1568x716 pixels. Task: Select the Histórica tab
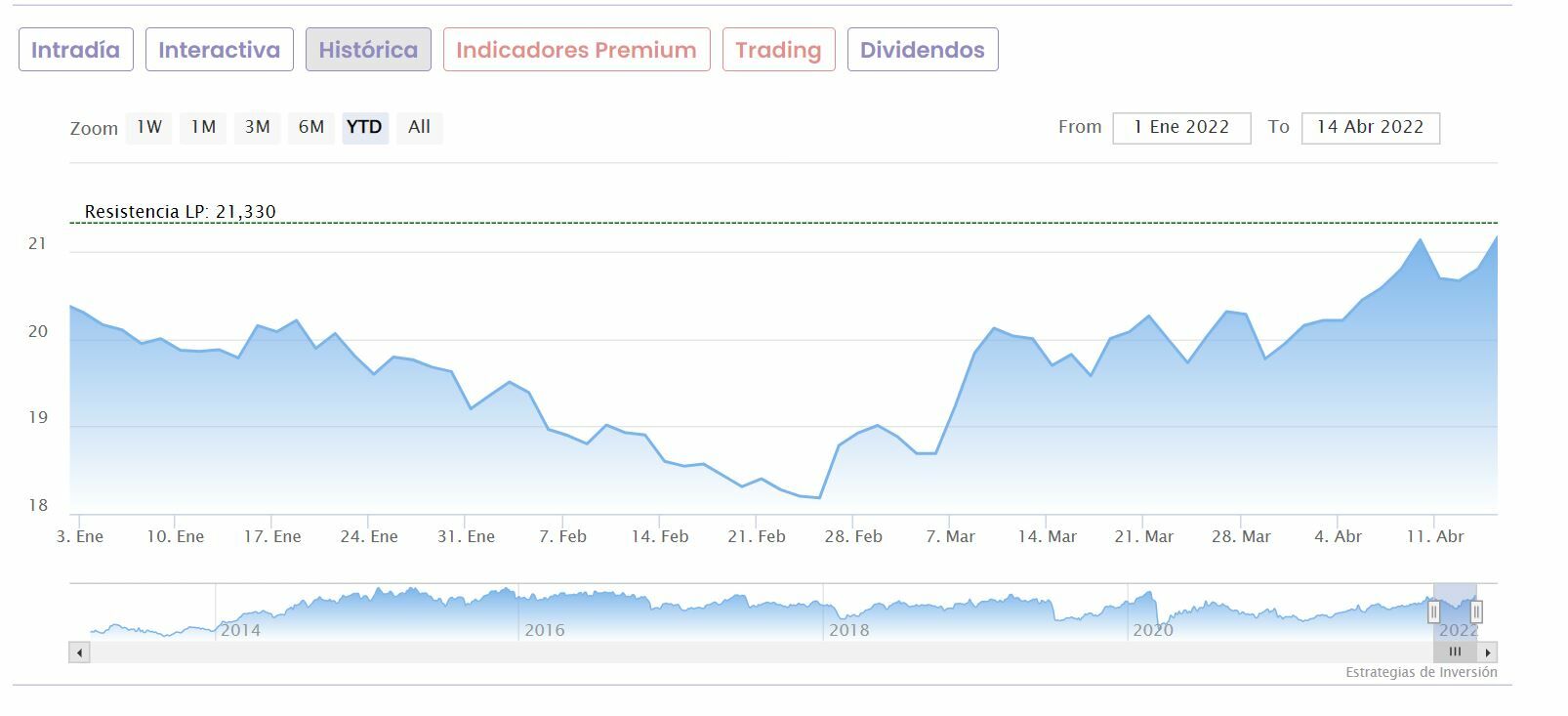[x=368, y=50]
